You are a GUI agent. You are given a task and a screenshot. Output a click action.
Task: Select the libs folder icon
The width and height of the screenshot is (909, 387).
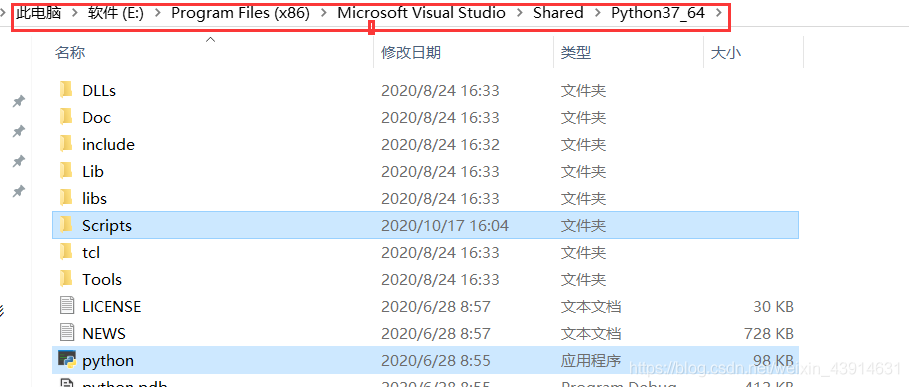coord(66,198)
